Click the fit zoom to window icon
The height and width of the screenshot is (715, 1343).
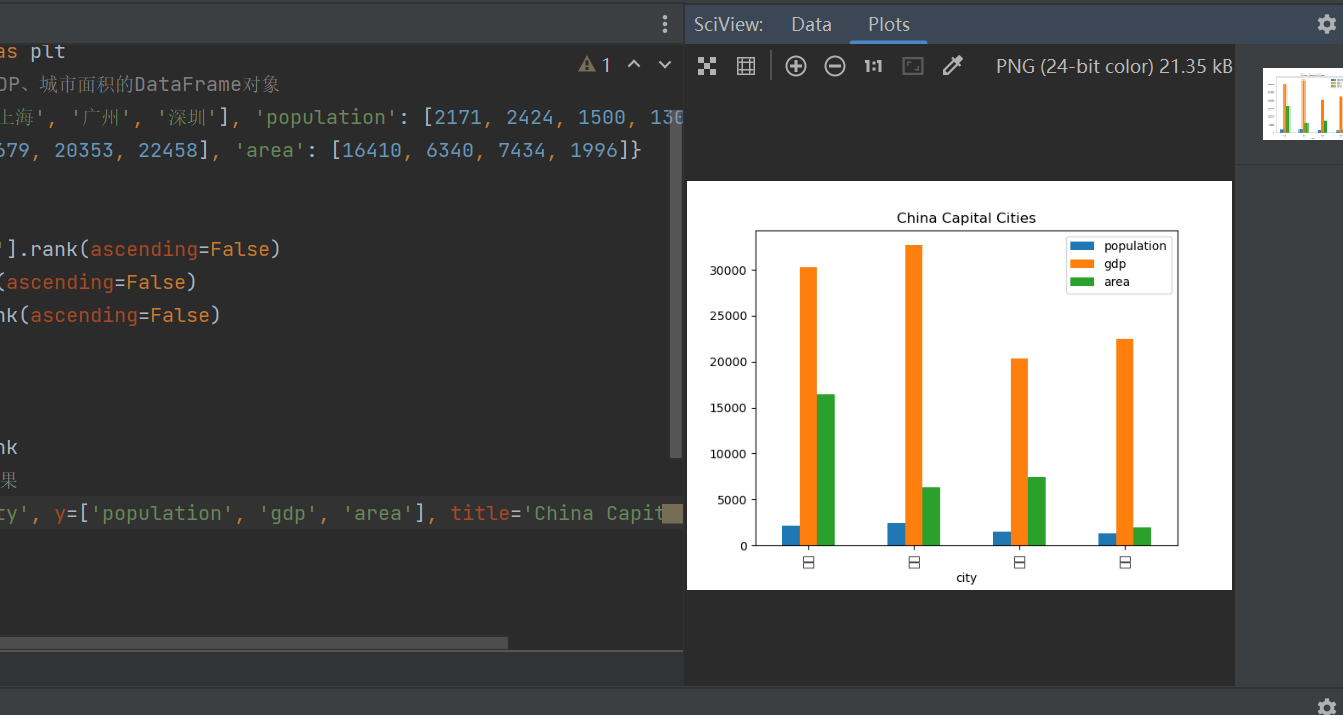coord(913,66)
